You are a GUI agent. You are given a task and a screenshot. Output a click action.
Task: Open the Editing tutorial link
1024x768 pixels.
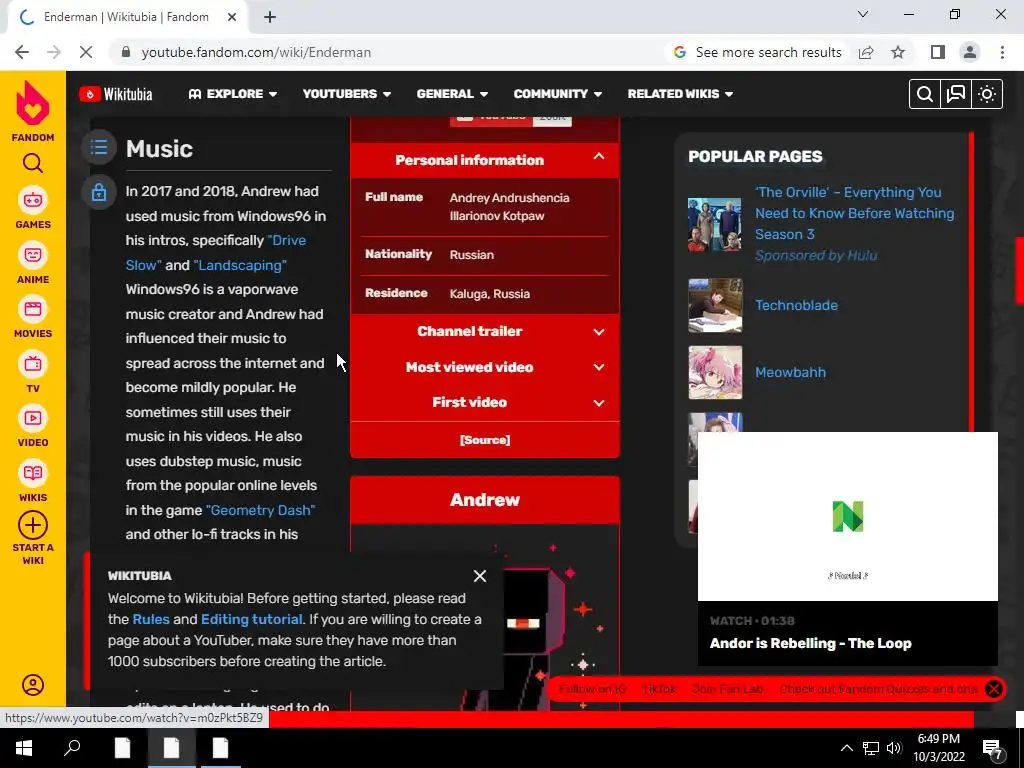click(x=251, y=619)
